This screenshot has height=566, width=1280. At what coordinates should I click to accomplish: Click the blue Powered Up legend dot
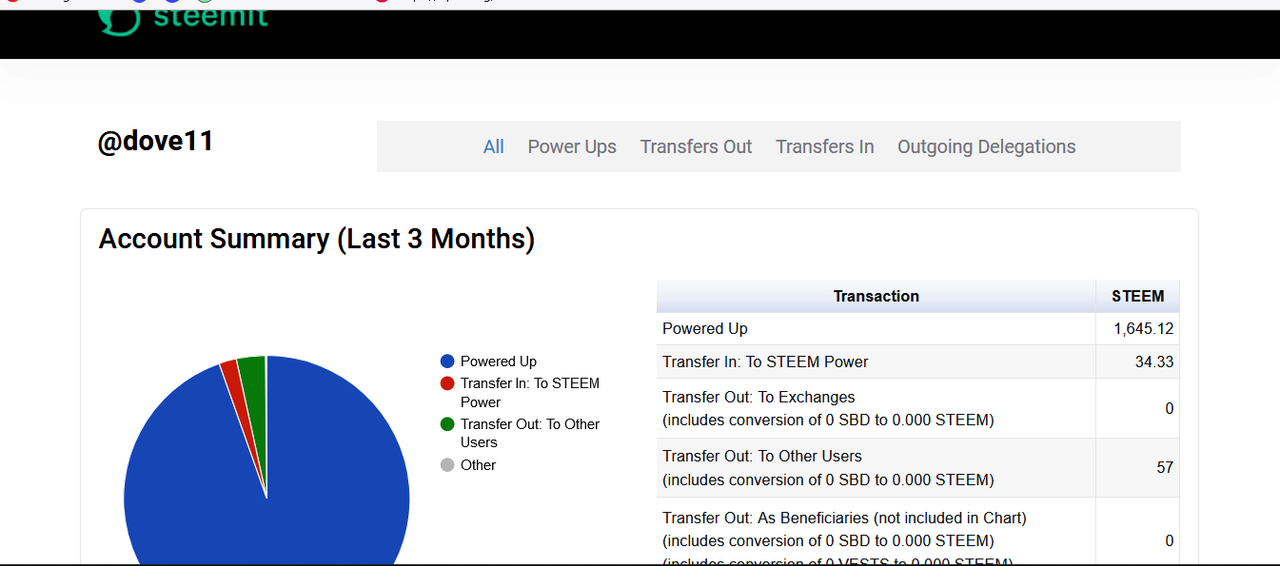(448, 361)
